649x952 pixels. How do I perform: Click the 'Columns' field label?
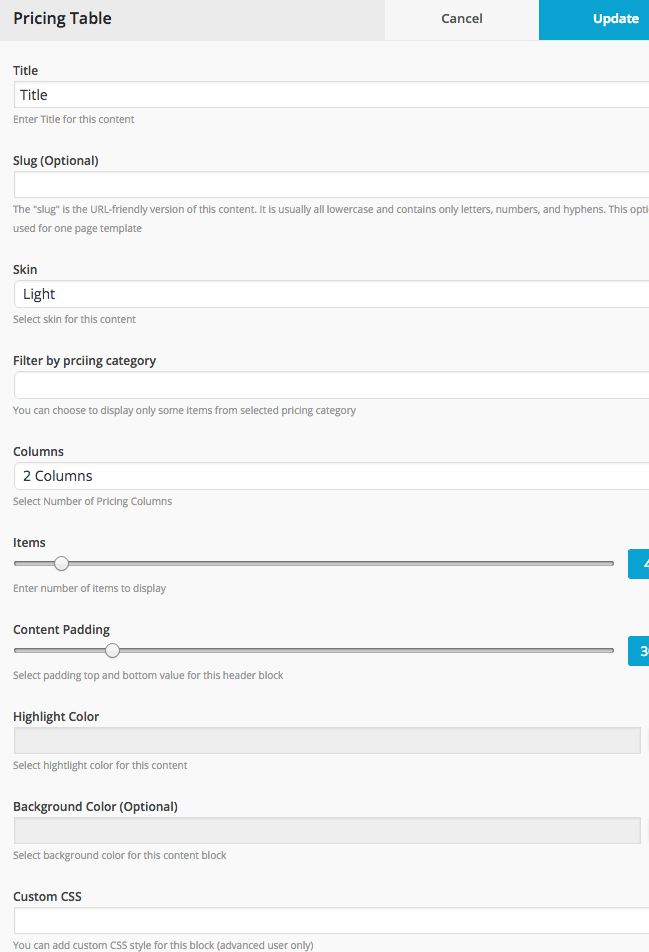coord(38,451)
